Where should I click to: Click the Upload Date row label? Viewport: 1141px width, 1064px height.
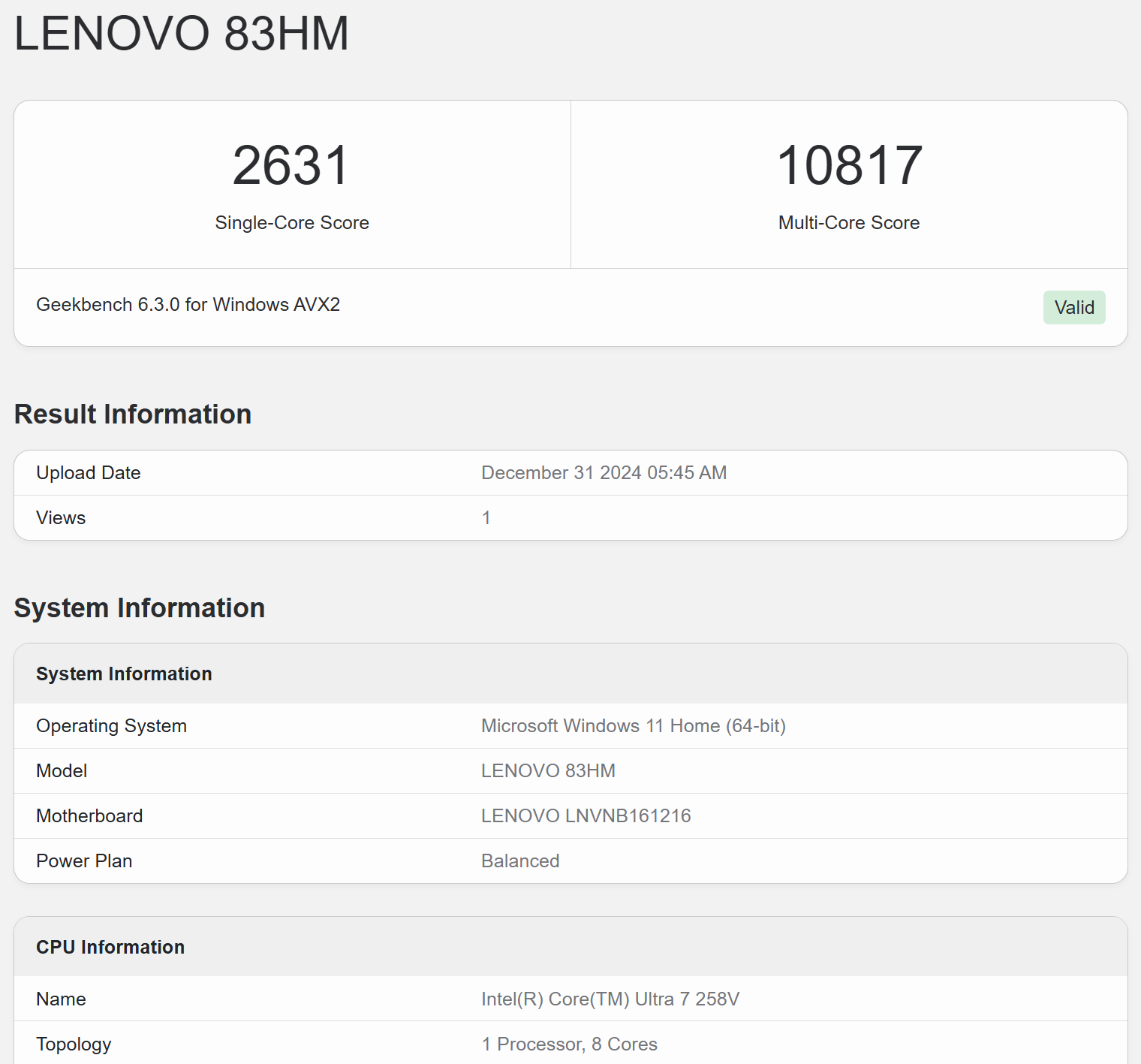[89, 473]
